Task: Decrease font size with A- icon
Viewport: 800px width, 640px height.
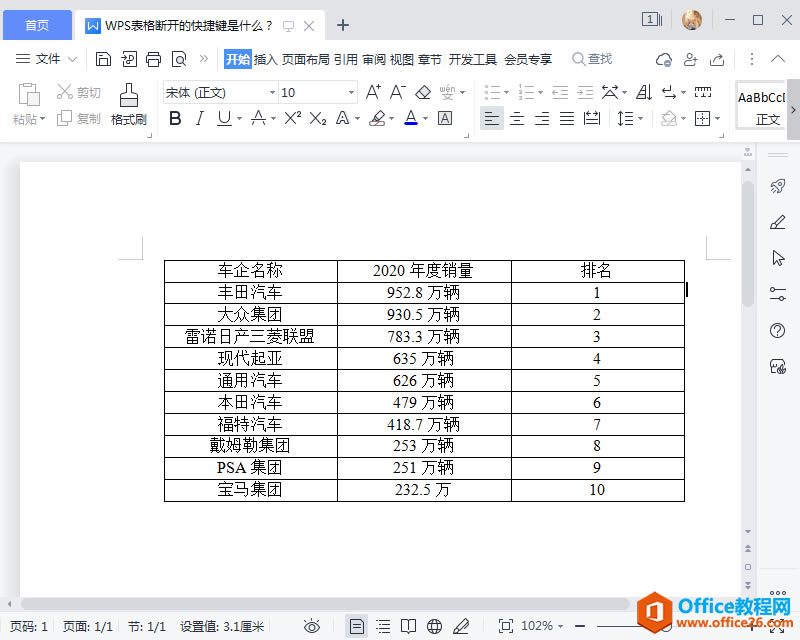Action: pos(397,92)
